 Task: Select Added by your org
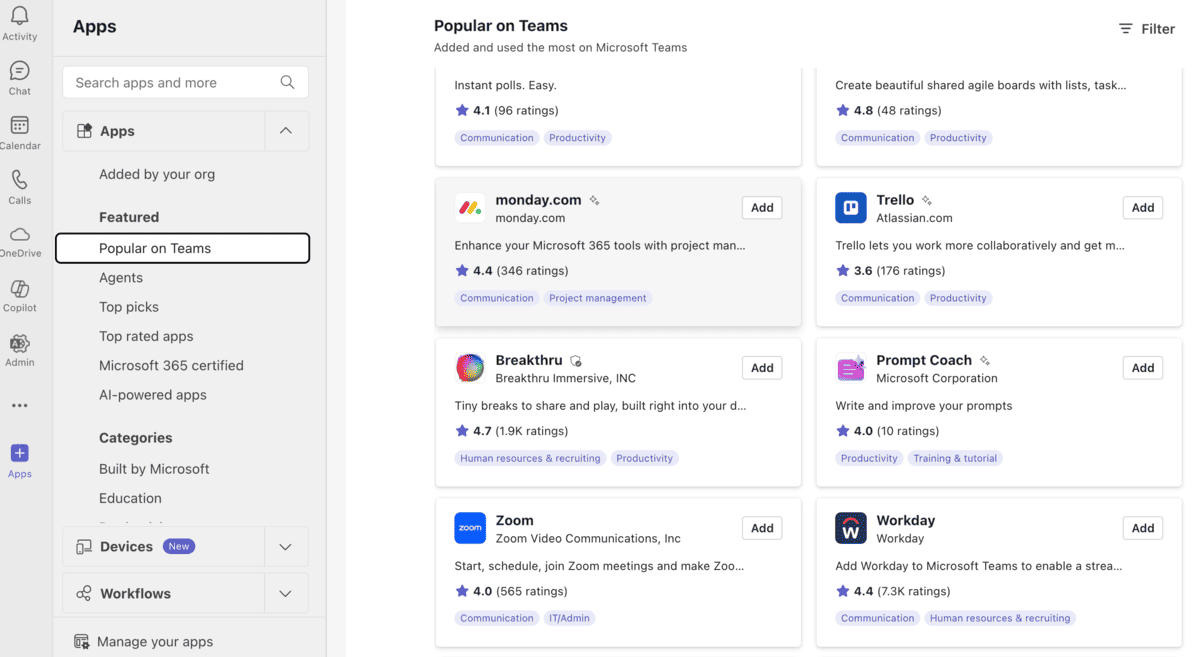157,174
